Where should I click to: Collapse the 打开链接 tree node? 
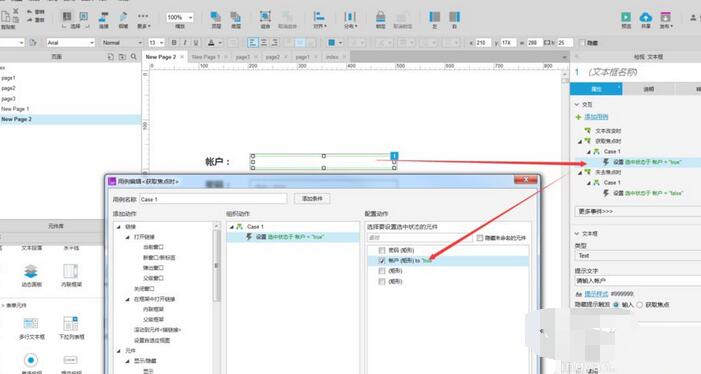click(x=127, y=237)
